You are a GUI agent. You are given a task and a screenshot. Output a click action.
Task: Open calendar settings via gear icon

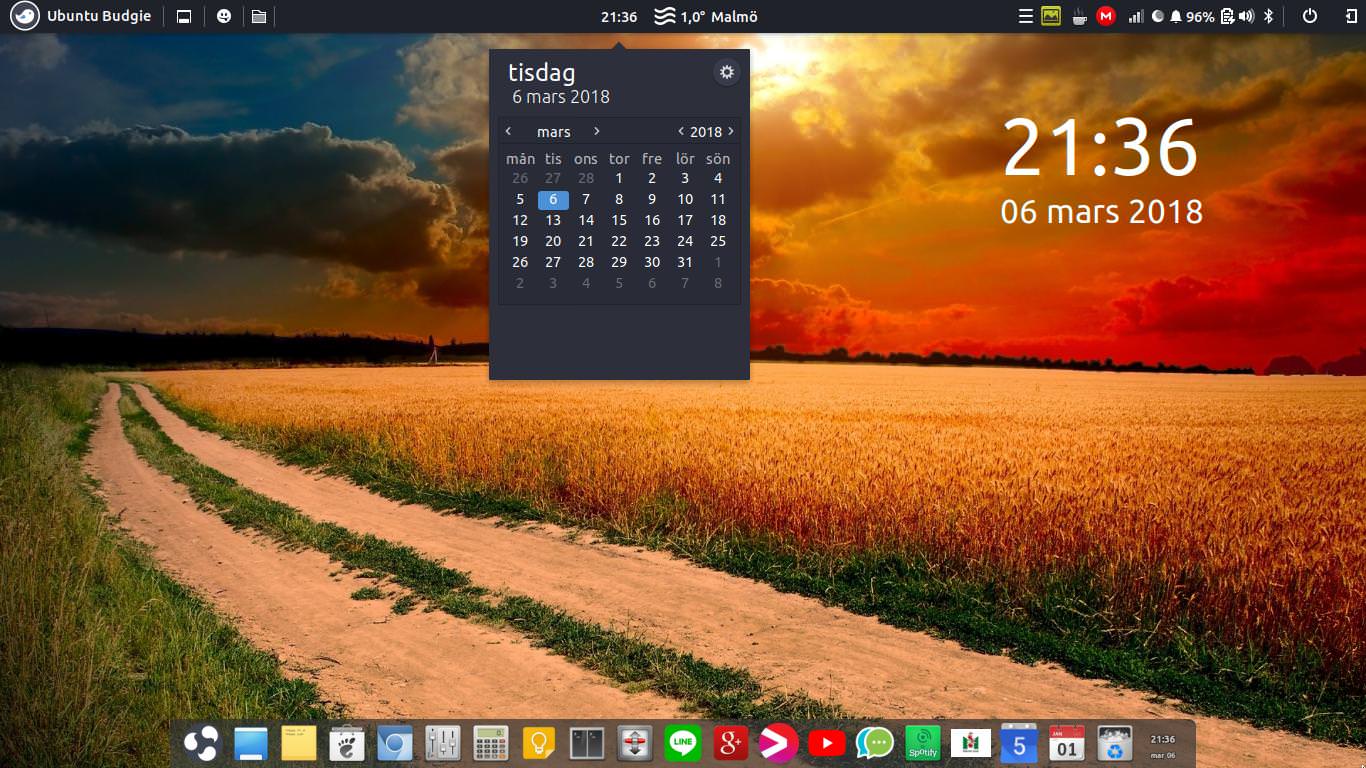(x=727, y=72)
